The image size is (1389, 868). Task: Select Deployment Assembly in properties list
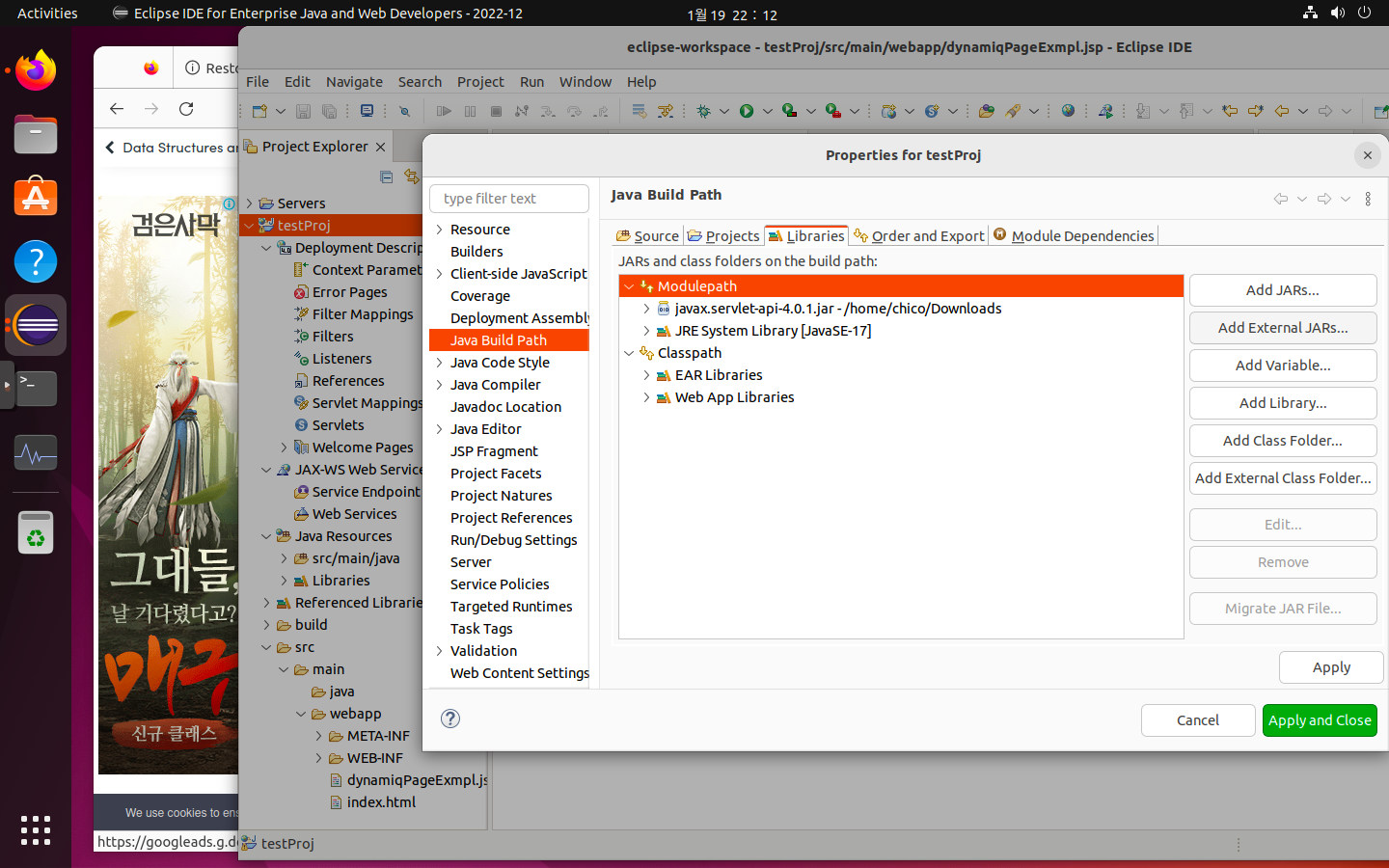520,318
